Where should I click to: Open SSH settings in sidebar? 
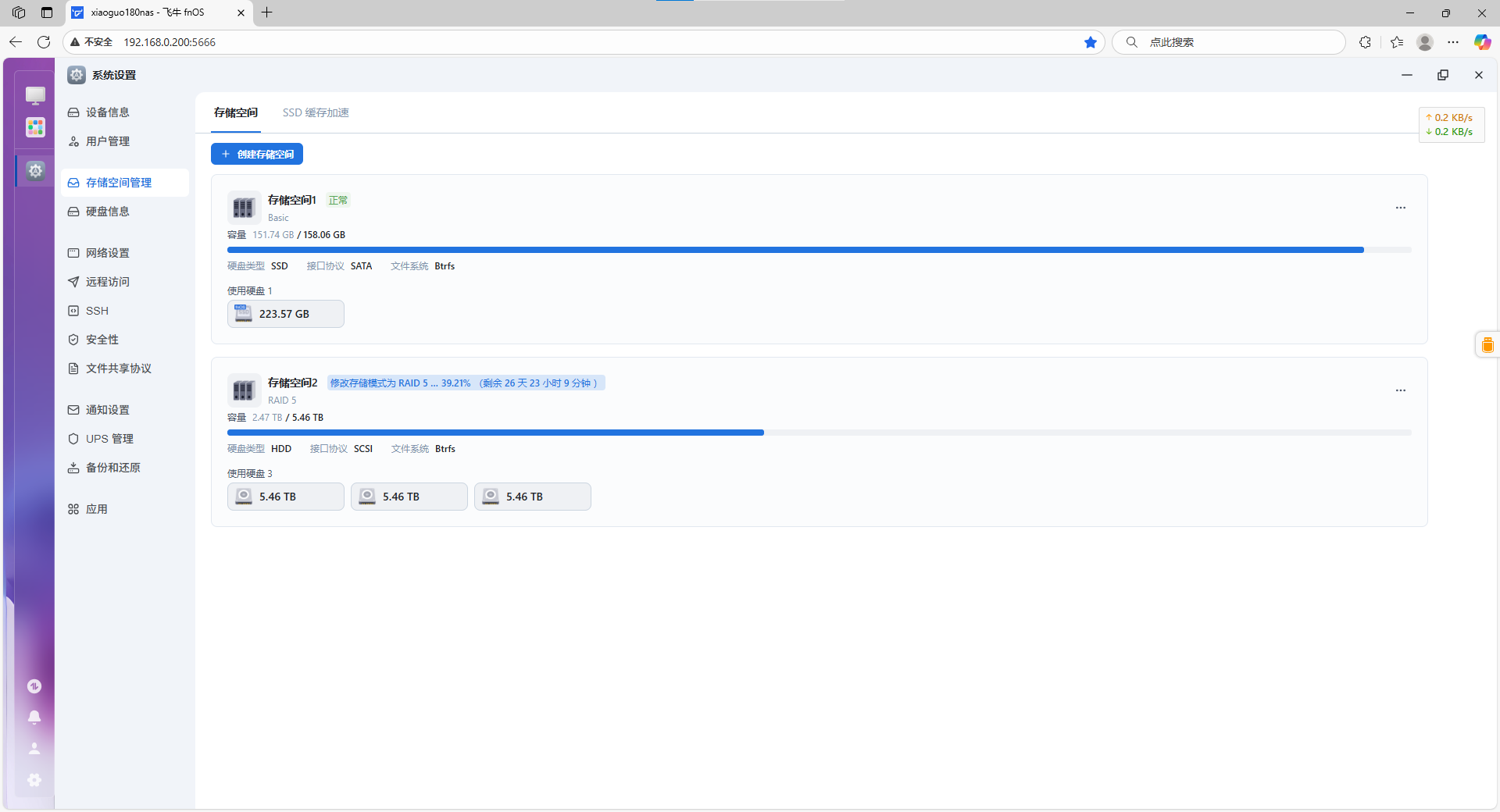point(125,311)
